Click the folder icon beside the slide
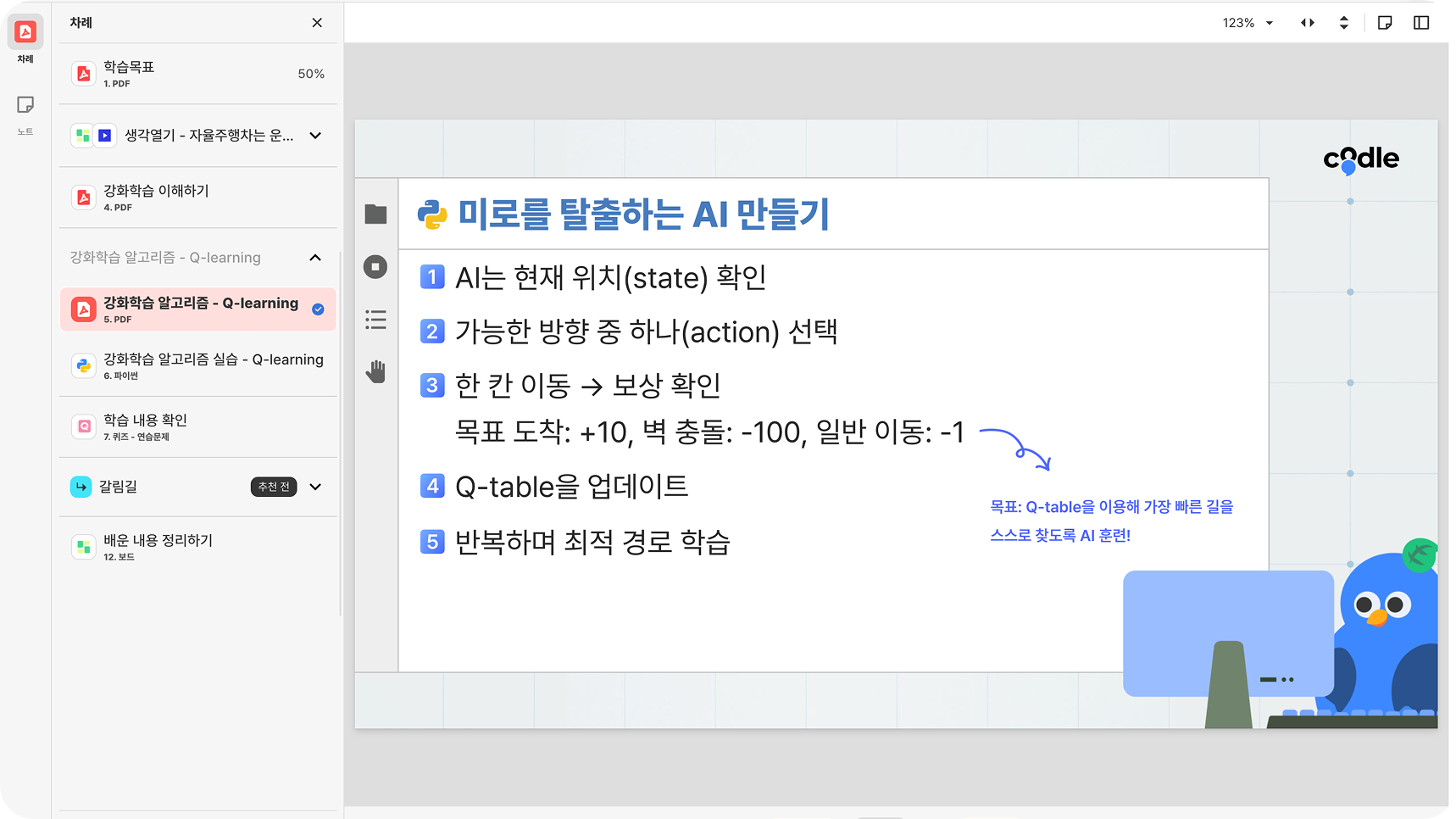 point(375,214)
